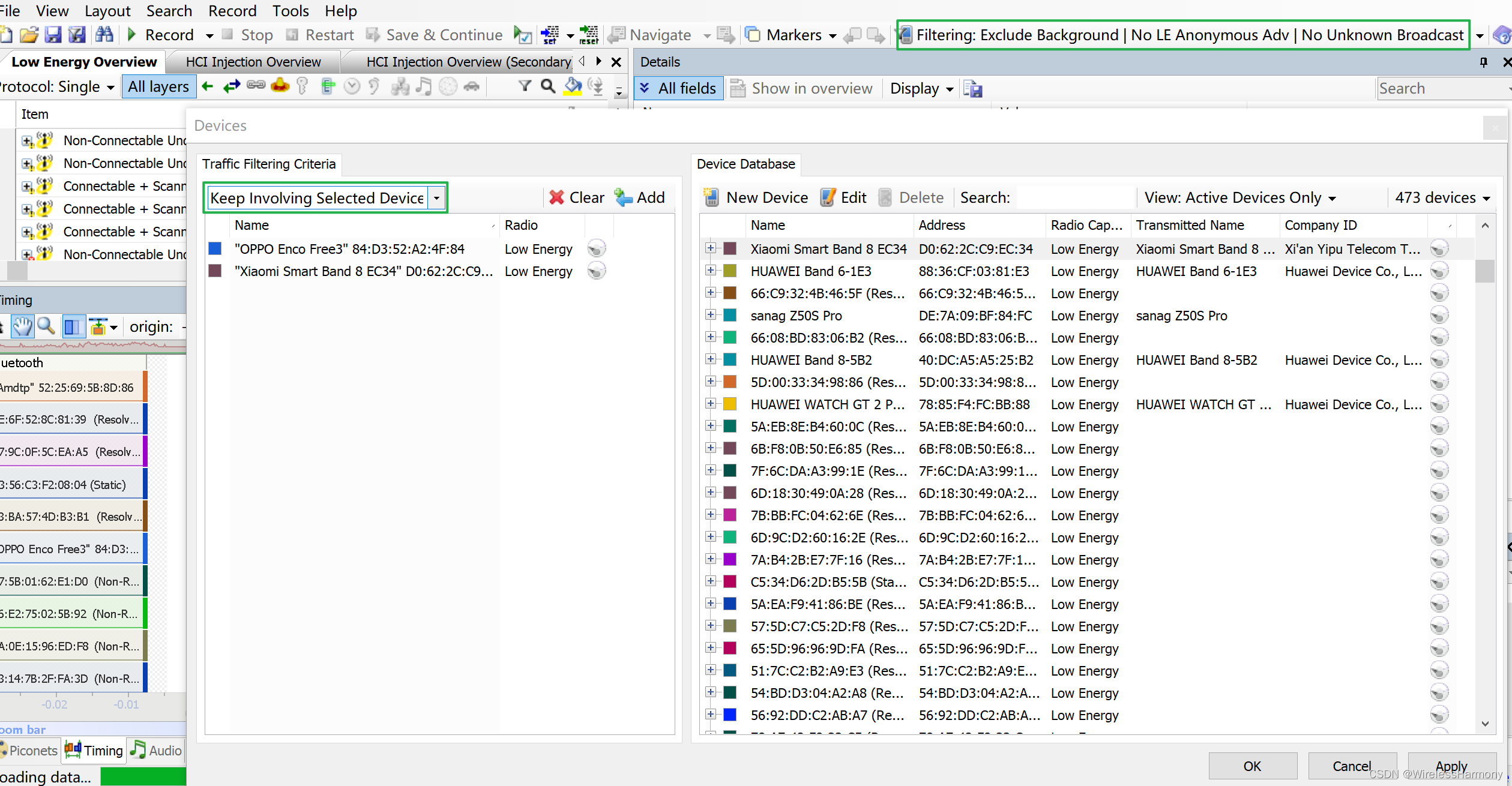Click the New Device icon button
This screenshot has height=786, width=1512.
tap(711, 197)
